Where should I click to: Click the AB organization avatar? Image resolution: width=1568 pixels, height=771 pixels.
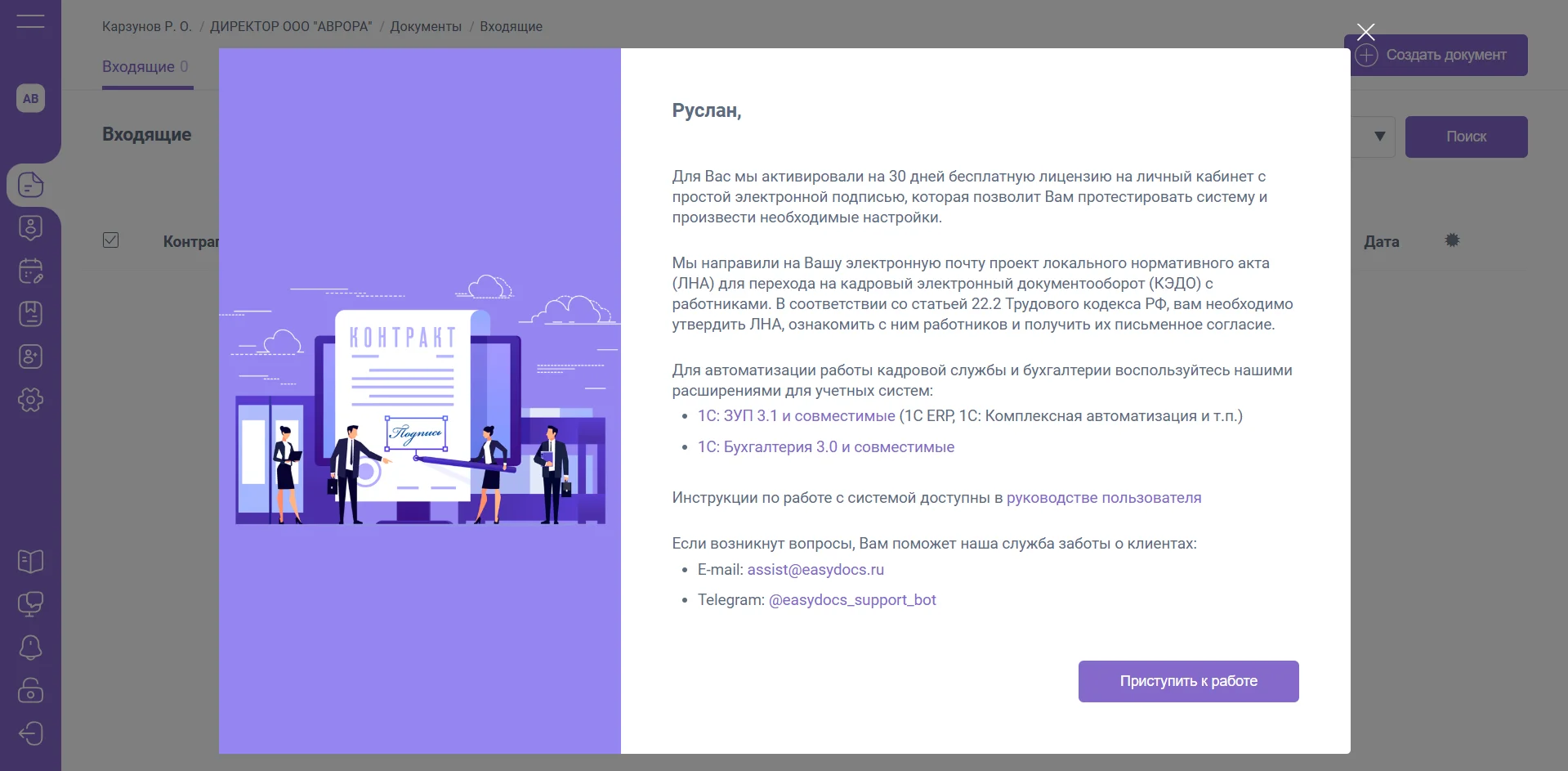(x=30, y=99)
